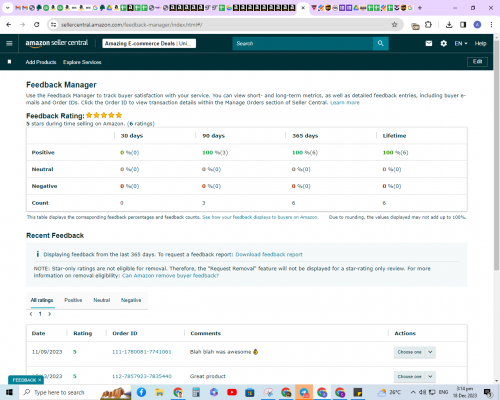Open the EN language dropdown
The width and height of the screenshot is (500, 400).
pos(461,43)
